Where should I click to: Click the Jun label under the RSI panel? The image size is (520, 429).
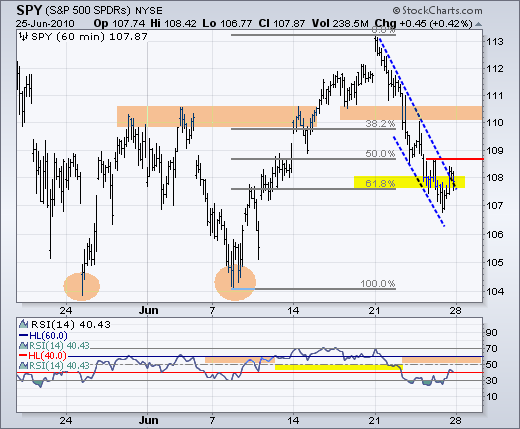(x=148, y=420)
